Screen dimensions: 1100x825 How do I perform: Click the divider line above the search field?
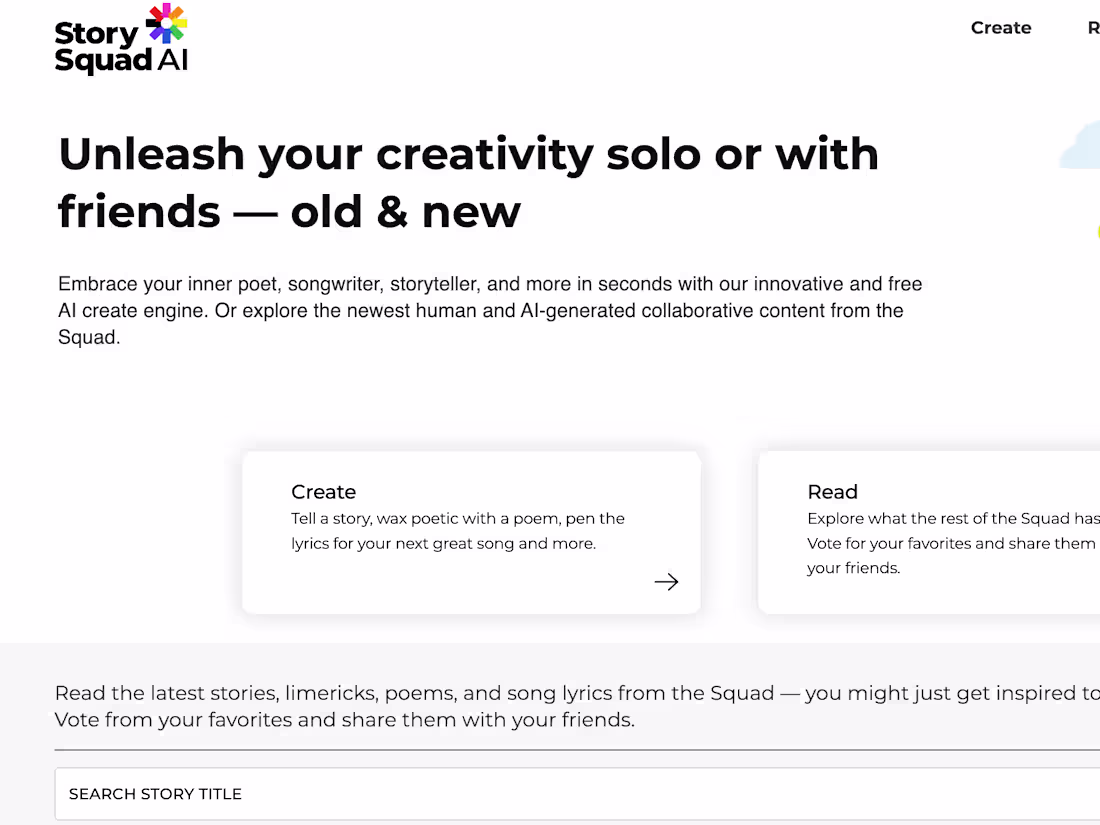click(577, 750)
